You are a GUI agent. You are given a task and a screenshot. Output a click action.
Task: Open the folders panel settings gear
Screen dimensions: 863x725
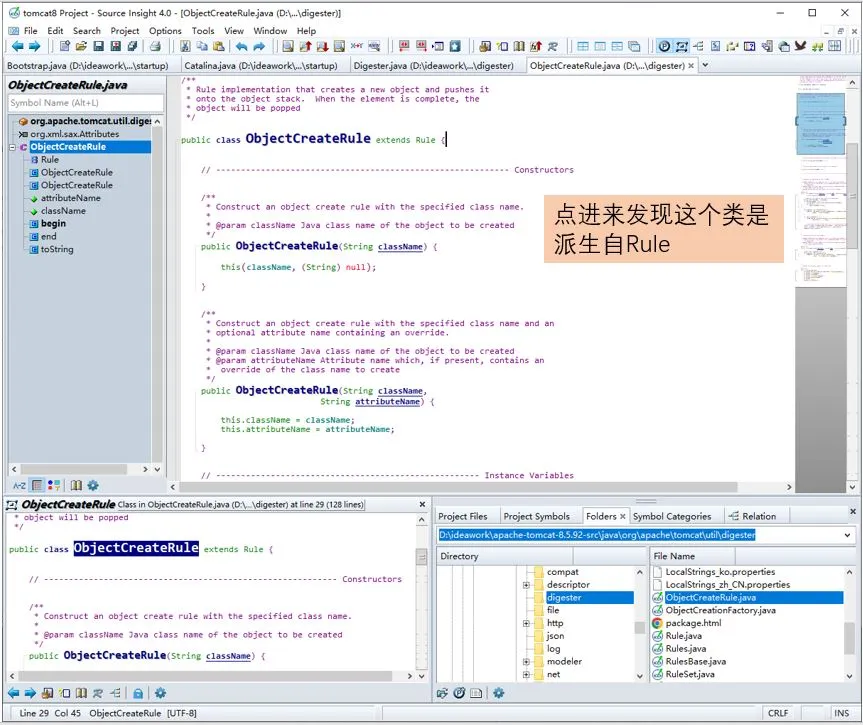(499, 693)
